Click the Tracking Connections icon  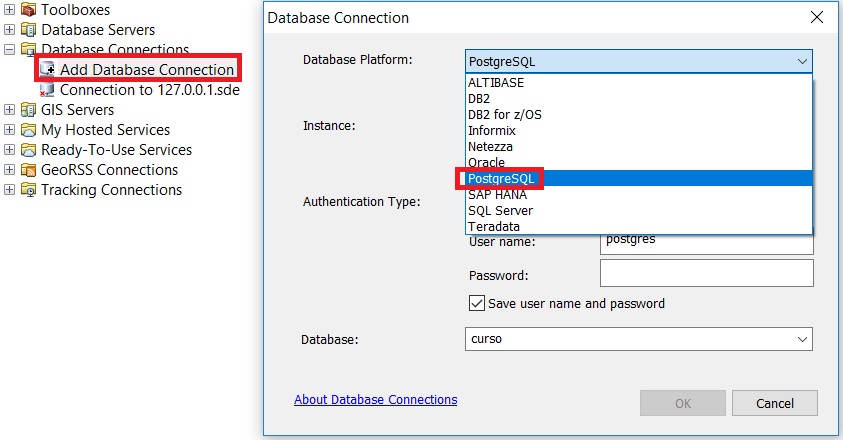pos(28,190)
